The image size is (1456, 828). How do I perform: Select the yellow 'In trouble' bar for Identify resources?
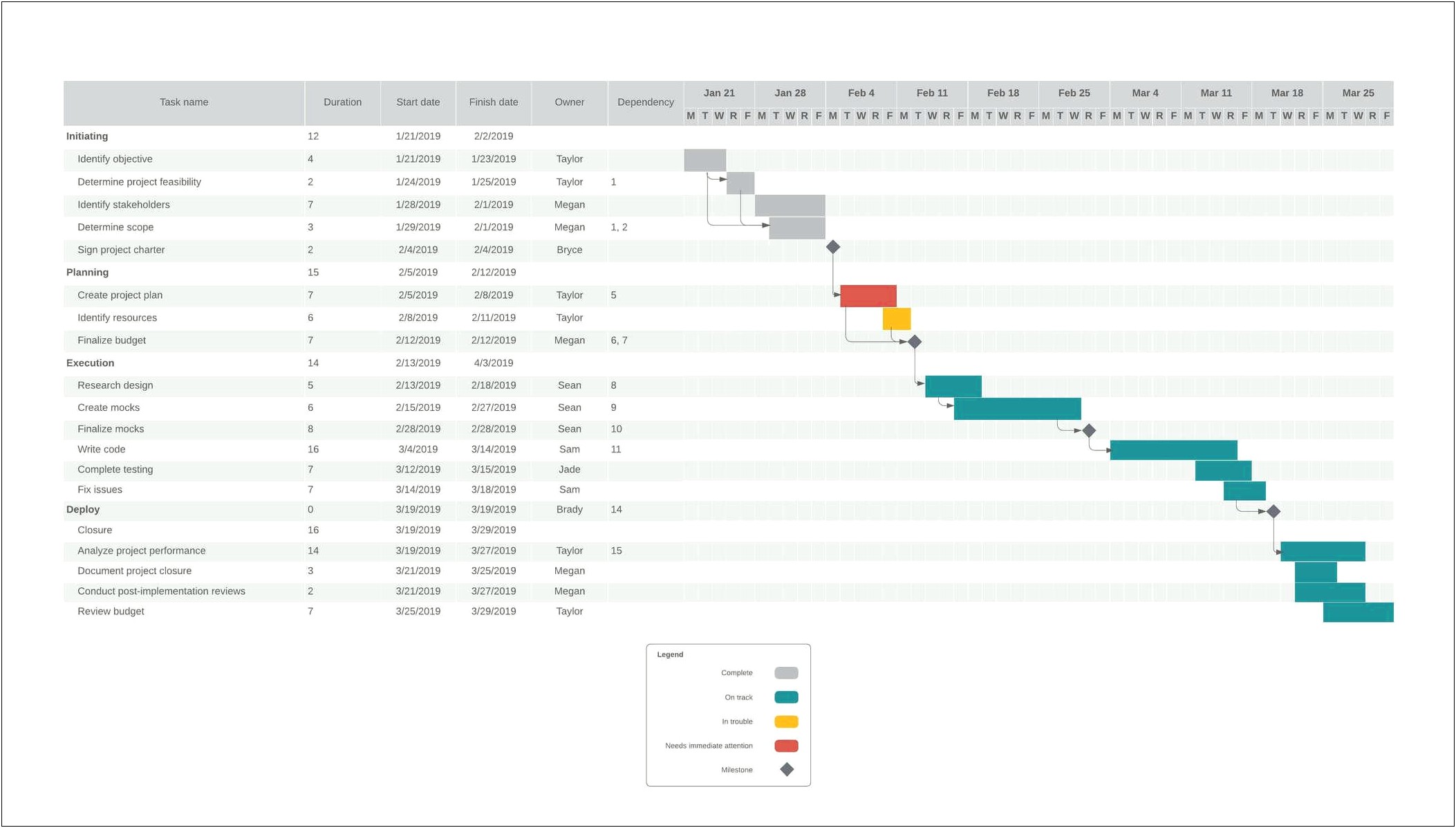[898, 318]
